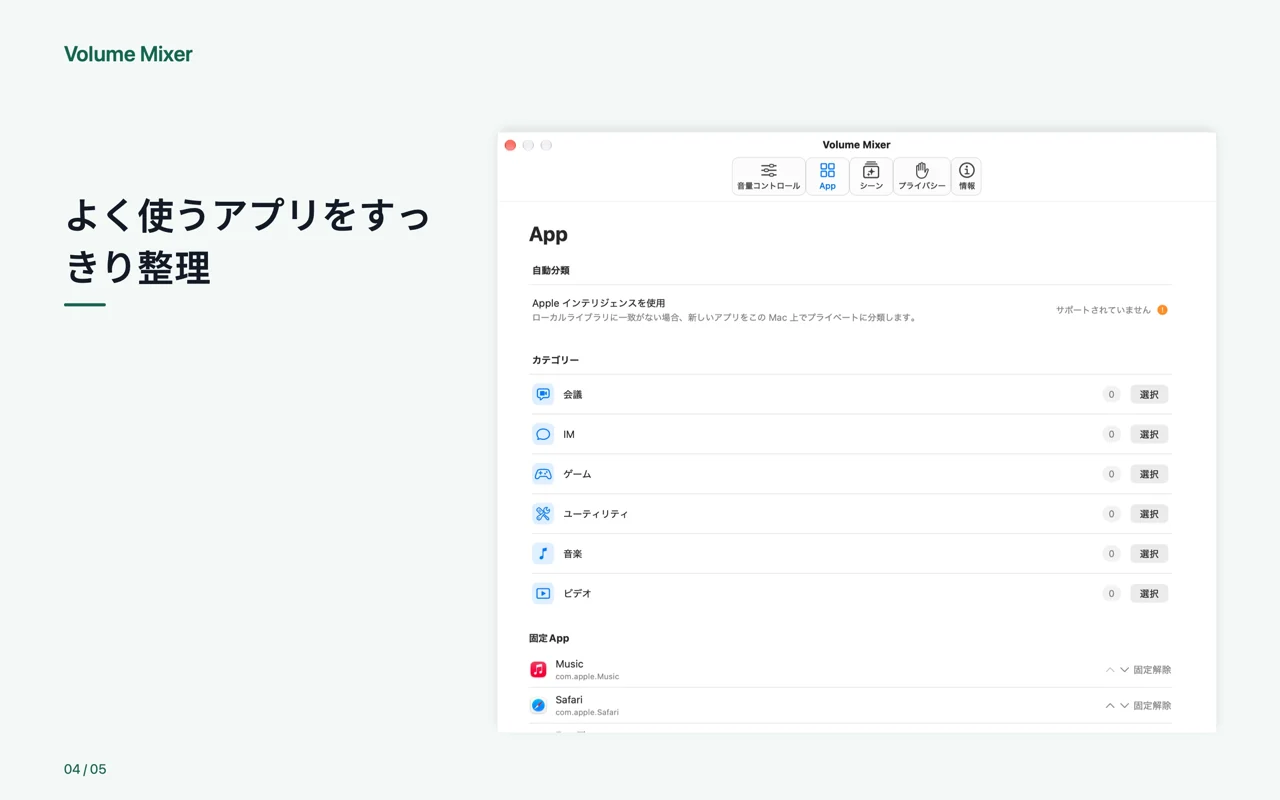The width and height of the screenshot is (1280, 800).
Task: Click the Music app icon
Action: point(538,669)
